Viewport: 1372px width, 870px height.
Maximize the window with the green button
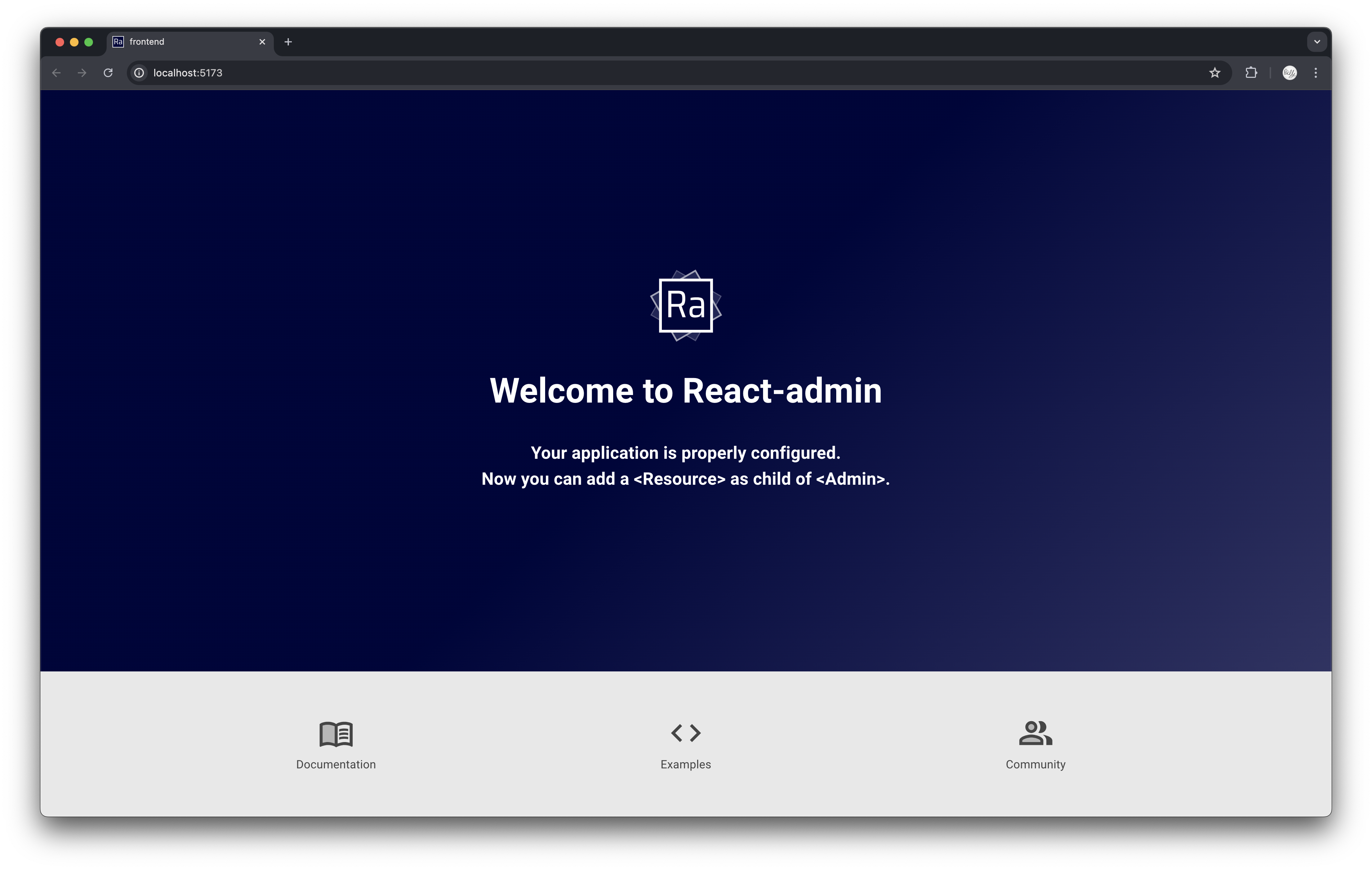(x=88, y=41)
